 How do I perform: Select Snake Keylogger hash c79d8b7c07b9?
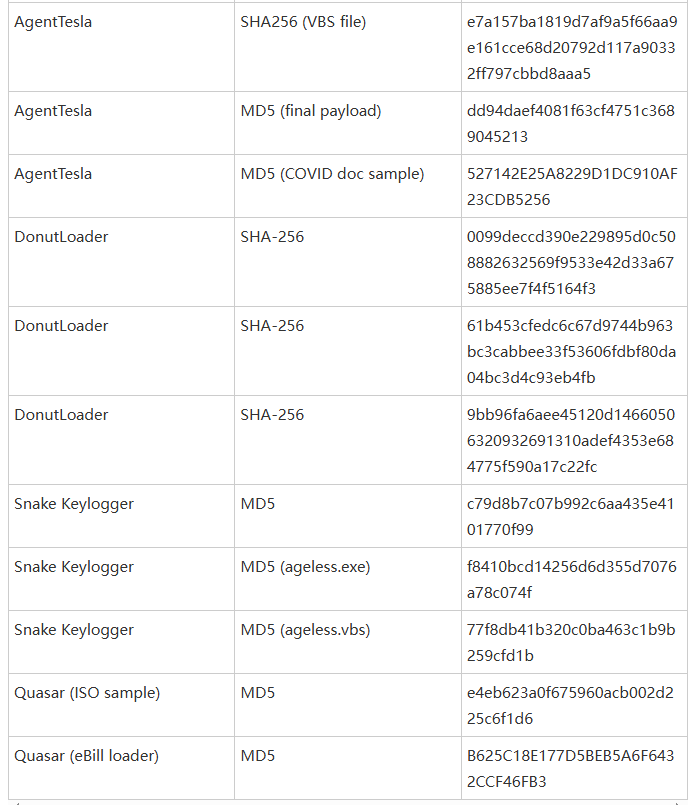[570, 516]
